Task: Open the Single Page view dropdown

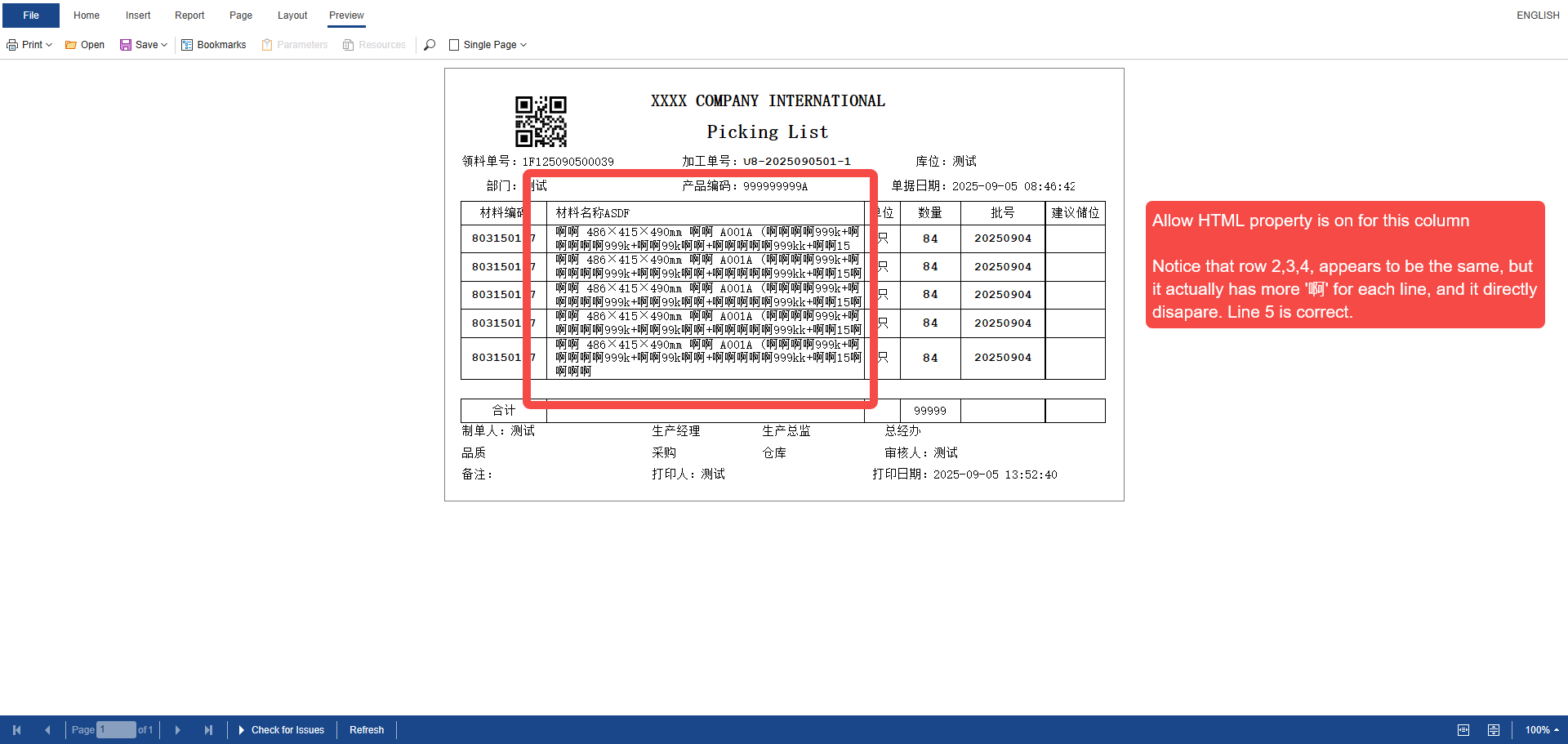Action: (x=488, y=45)
